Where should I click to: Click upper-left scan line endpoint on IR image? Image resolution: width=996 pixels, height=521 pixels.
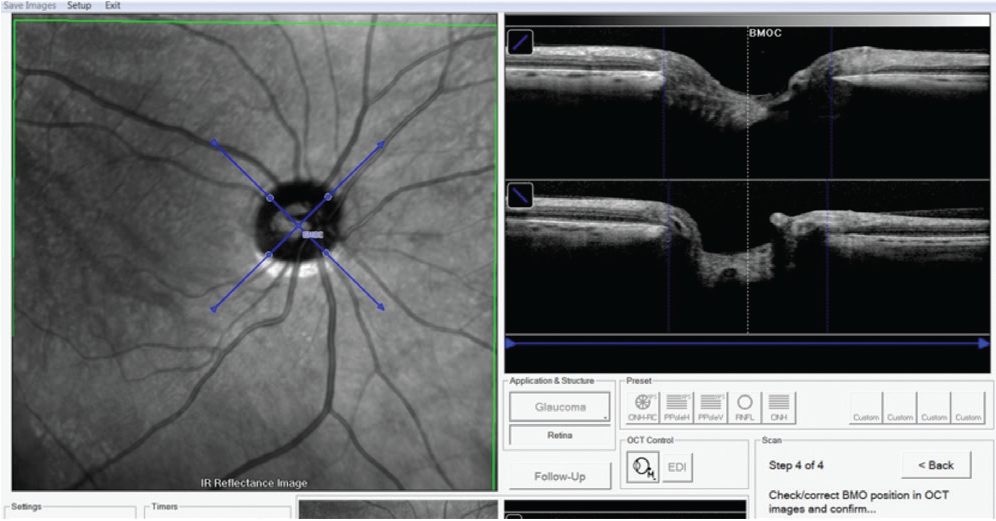[x=214, y=143]
